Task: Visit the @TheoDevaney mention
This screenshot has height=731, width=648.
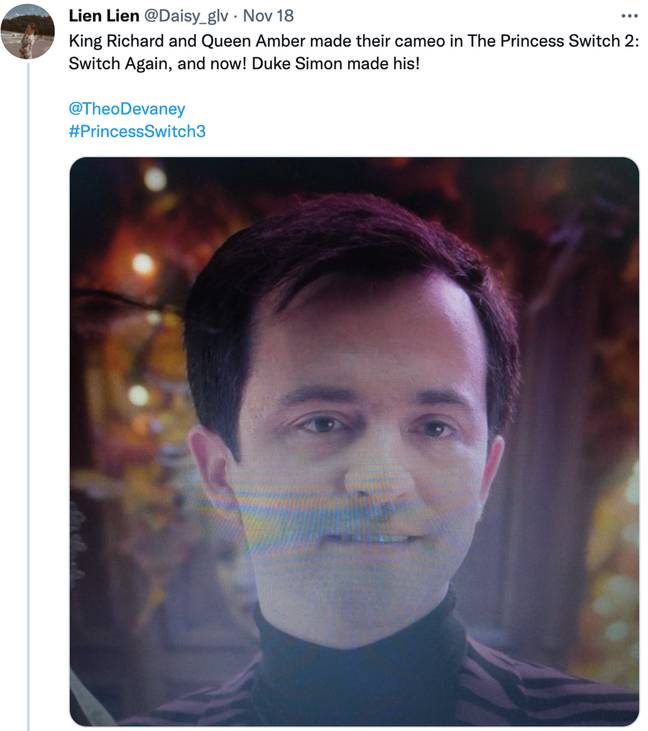Action: coord(127,109)
